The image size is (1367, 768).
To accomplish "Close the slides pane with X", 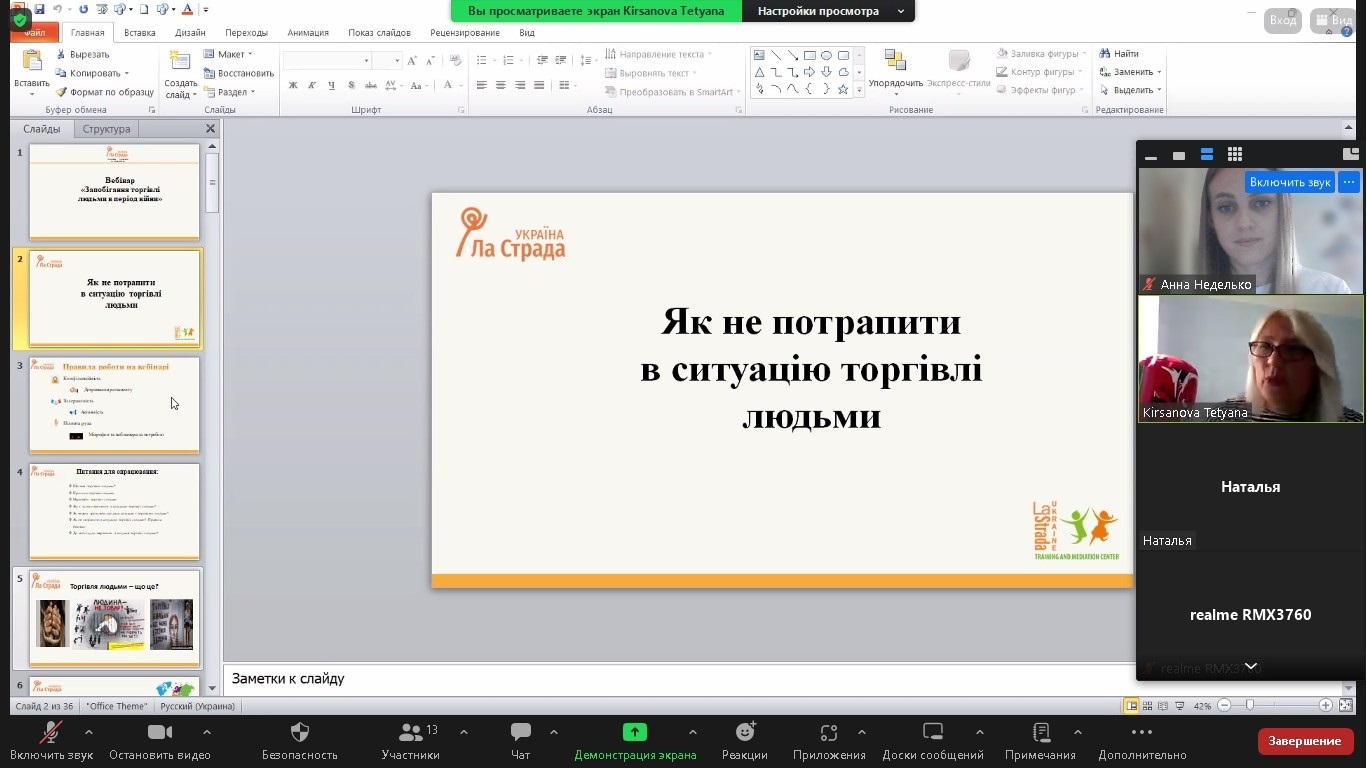I will coord(210,129).
